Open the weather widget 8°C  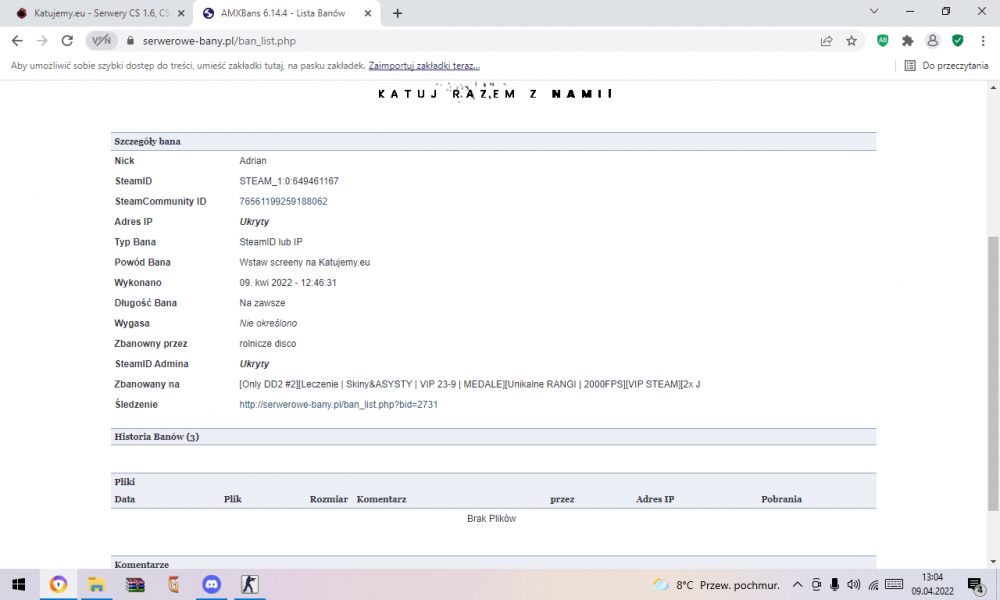click(x=716, y=585)
